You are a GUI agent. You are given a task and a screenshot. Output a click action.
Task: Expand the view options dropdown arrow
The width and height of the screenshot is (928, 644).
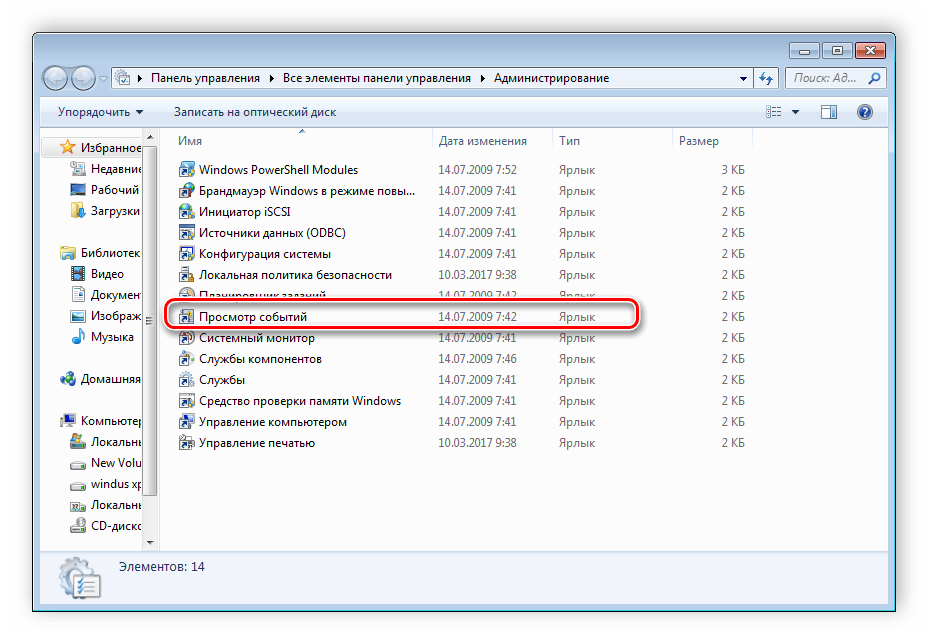pyautogui.click(x=795, y=112)
